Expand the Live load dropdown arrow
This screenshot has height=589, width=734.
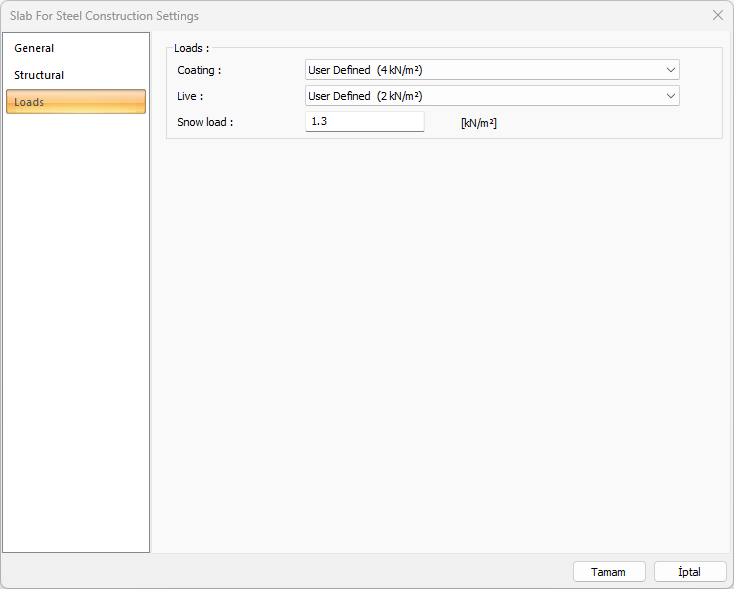(669, 96)
